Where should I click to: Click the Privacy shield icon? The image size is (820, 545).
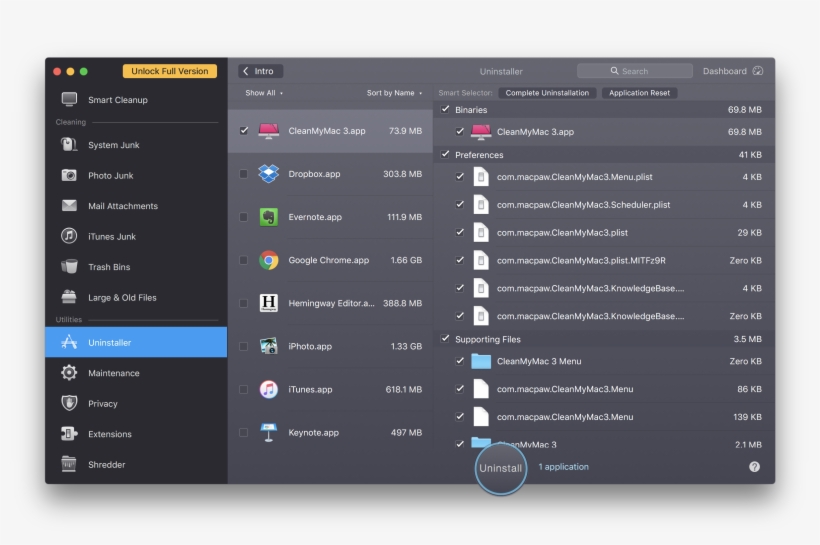pos(69,403)
